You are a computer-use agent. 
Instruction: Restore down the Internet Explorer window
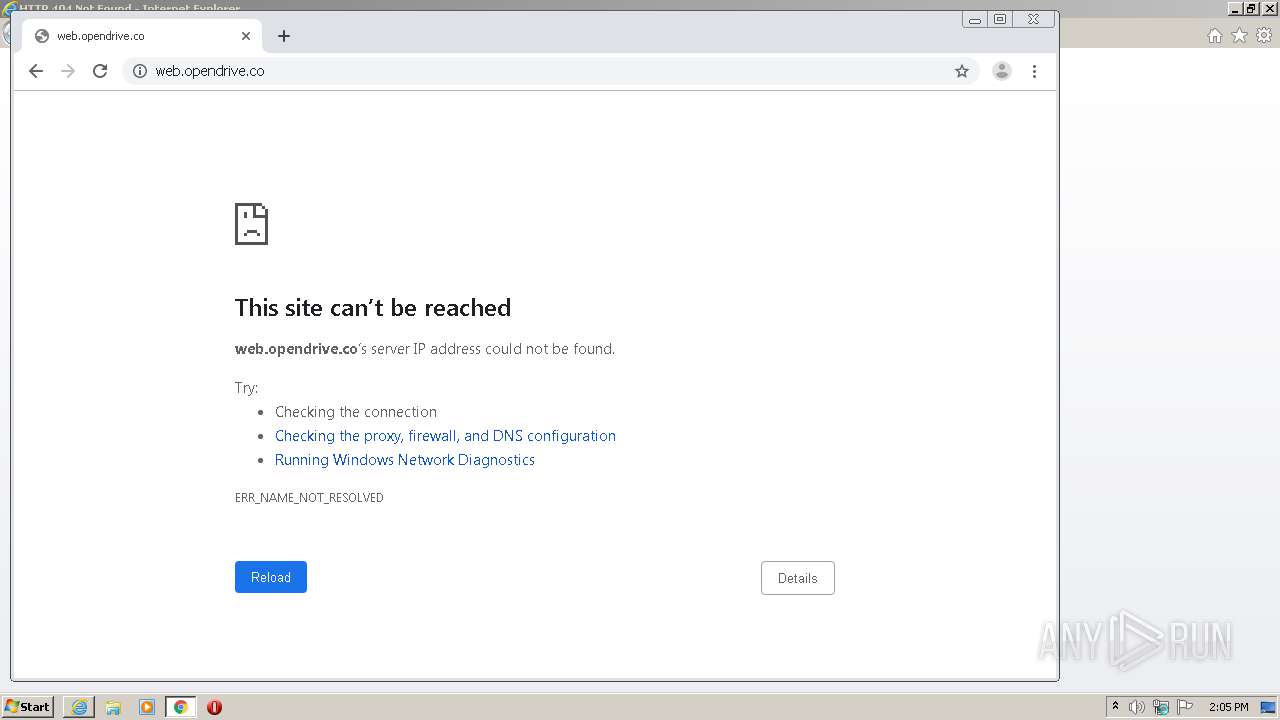[1251, 8]
